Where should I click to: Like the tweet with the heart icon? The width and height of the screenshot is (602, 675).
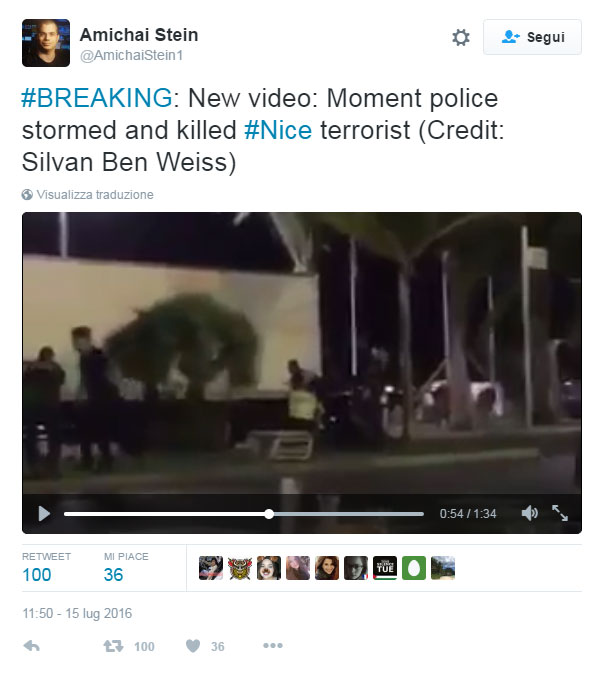(193, 646)
